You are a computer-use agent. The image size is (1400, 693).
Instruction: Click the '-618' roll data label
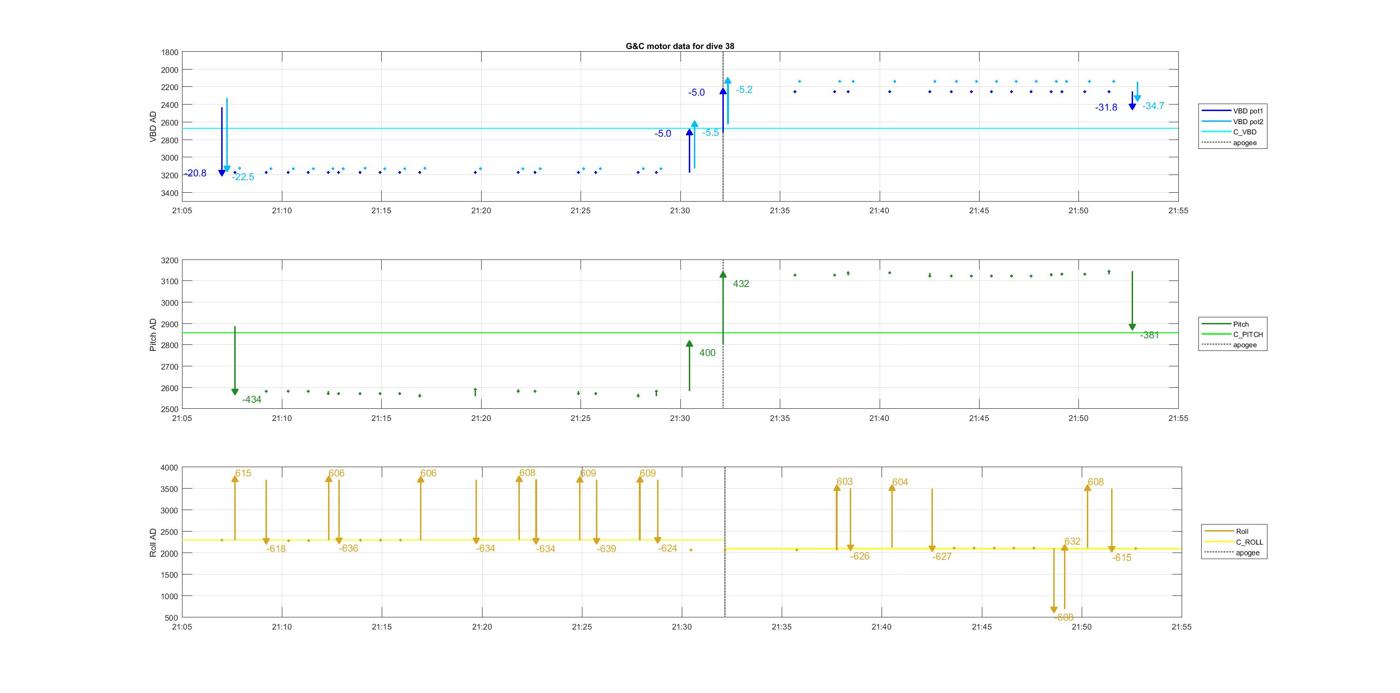pos(276,549)
